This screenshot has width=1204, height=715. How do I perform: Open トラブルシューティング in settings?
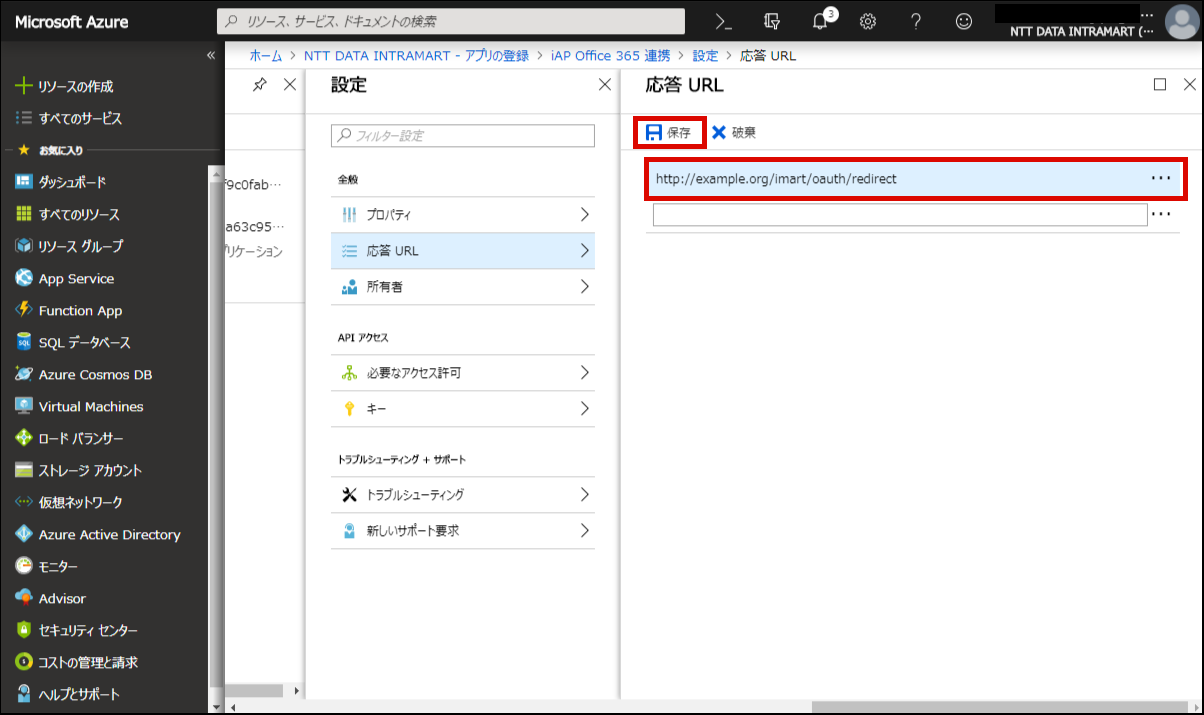[463, 494]
